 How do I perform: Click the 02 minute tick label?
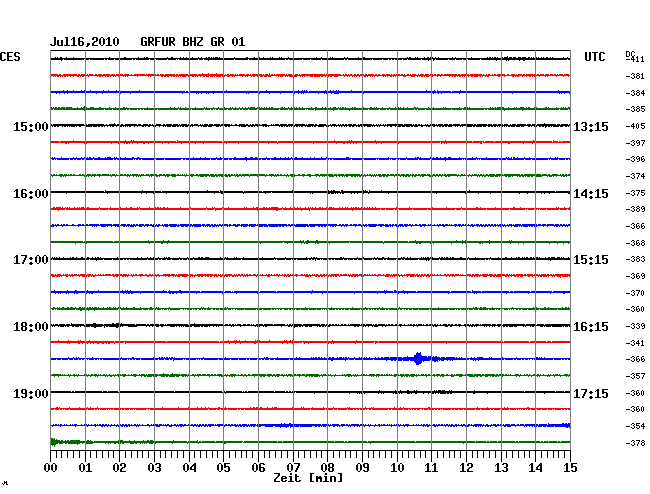coord(119,467)
